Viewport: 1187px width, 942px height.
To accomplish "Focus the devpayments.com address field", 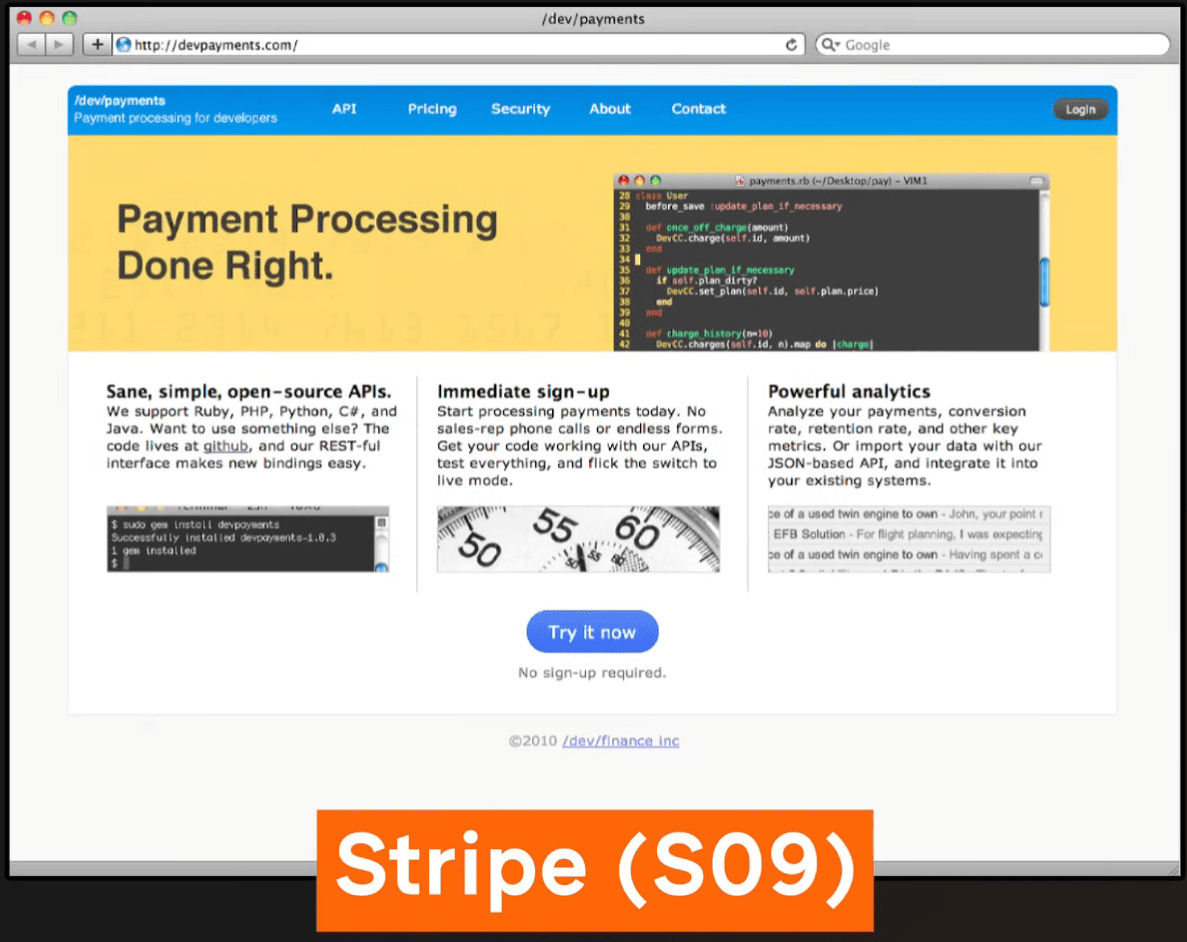I will [x=459, y=45].
